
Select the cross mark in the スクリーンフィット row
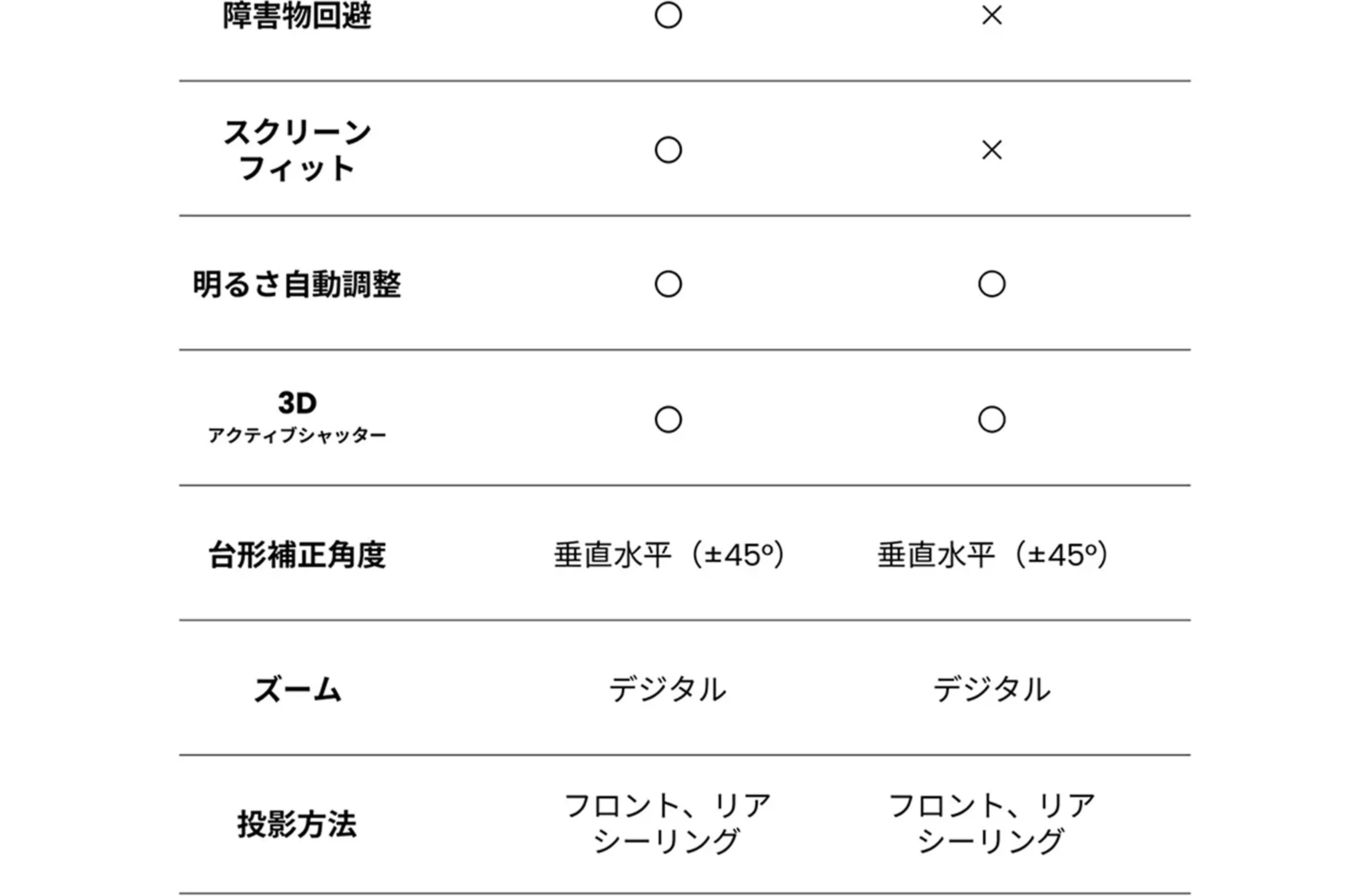click(x=992, y=150)
